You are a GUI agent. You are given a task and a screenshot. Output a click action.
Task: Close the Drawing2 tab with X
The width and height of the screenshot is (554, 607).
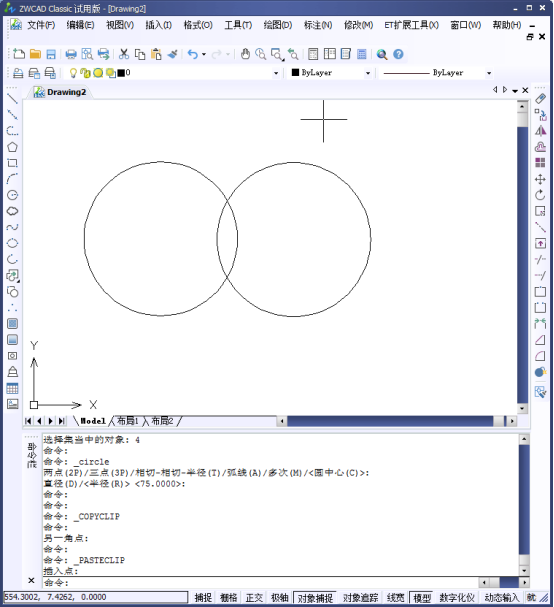click(x=525, y=90)
